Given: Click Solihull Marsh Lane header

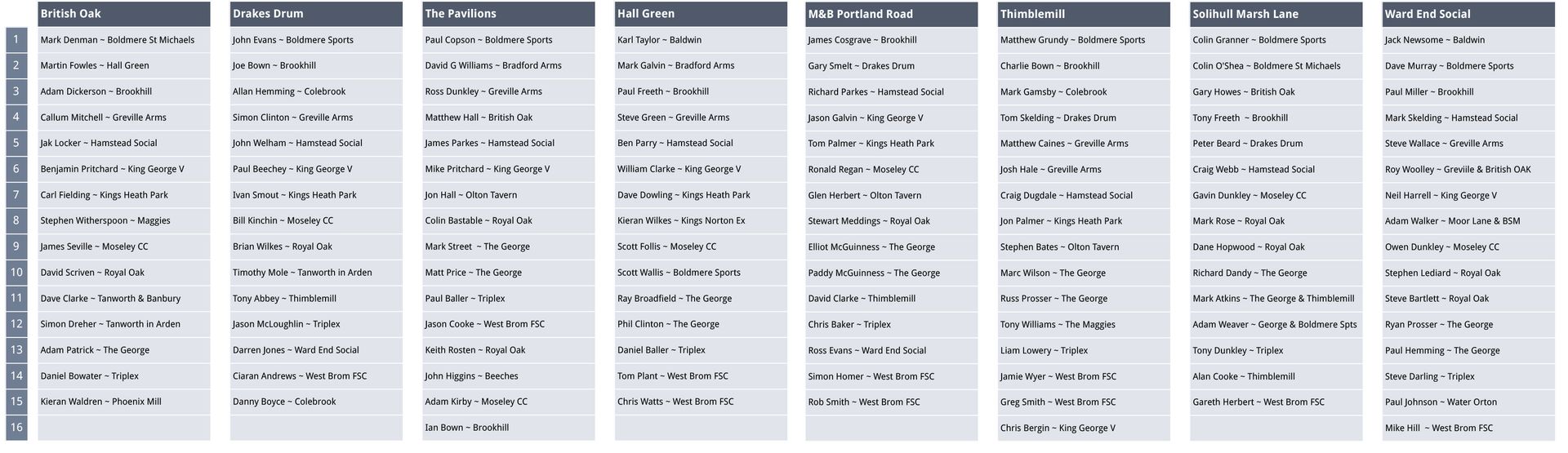Looking at the screenshot, I should coord(1276,14).
